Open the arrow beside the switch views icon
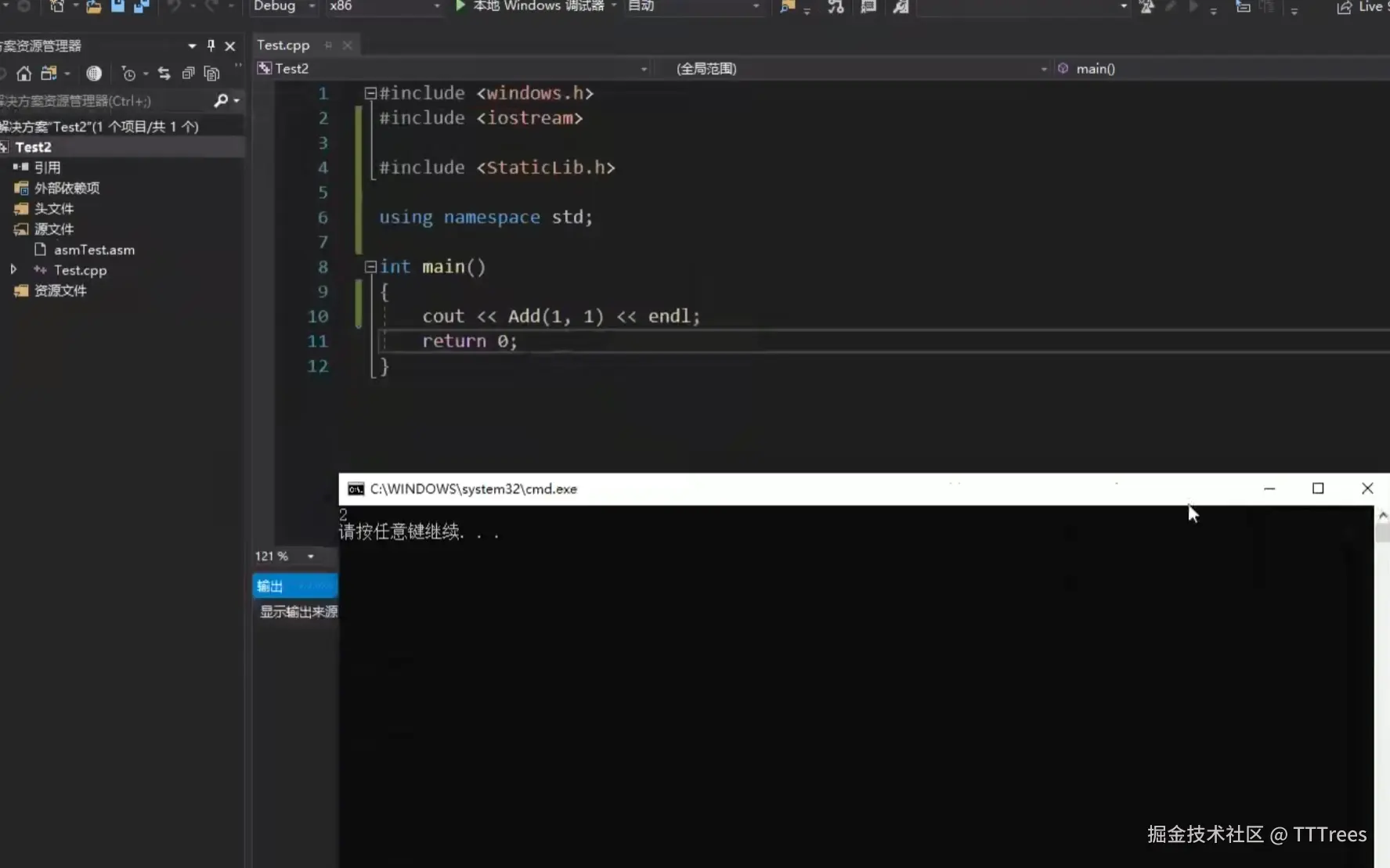 [67, 74]
